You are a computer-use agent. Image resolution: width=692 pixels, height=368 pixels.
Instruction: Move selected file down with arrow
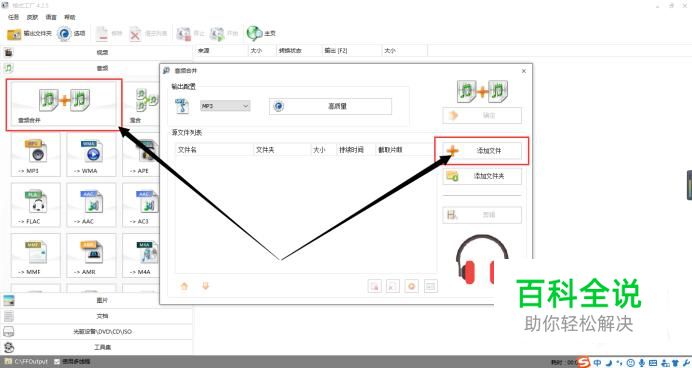point(206,286)
